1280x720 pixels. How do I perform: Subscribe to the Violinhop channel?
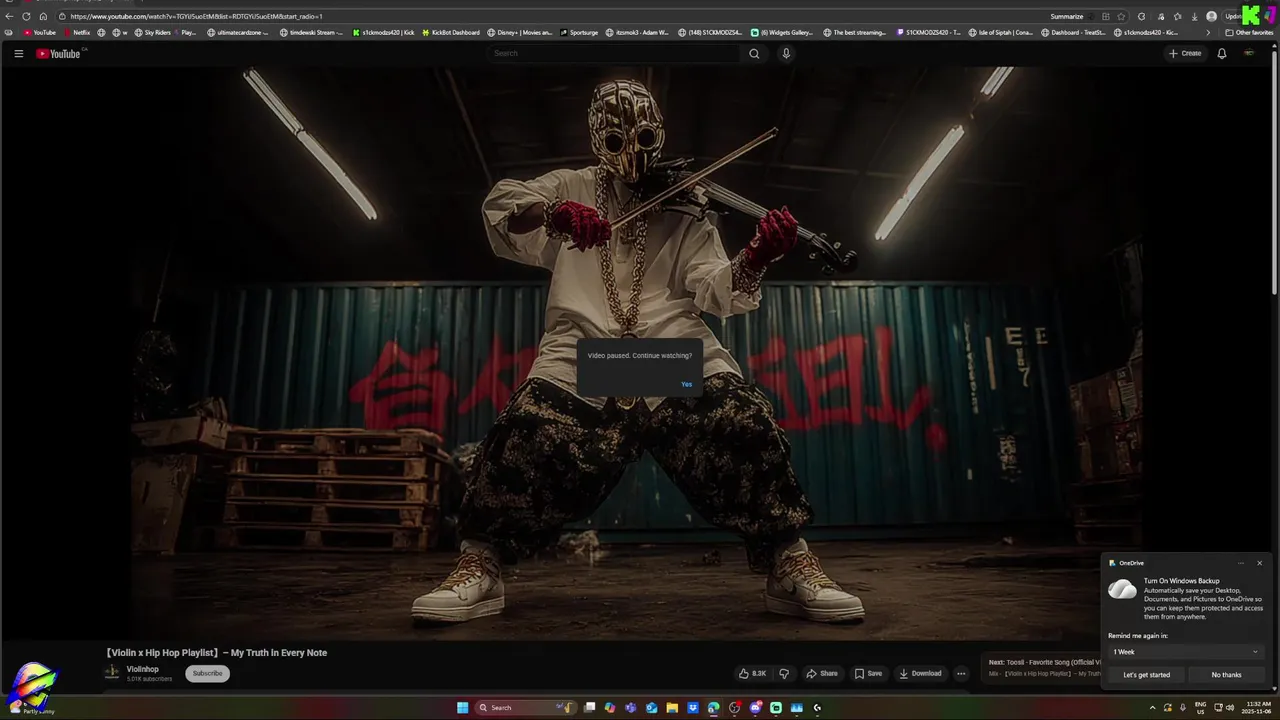pos(207,673)
